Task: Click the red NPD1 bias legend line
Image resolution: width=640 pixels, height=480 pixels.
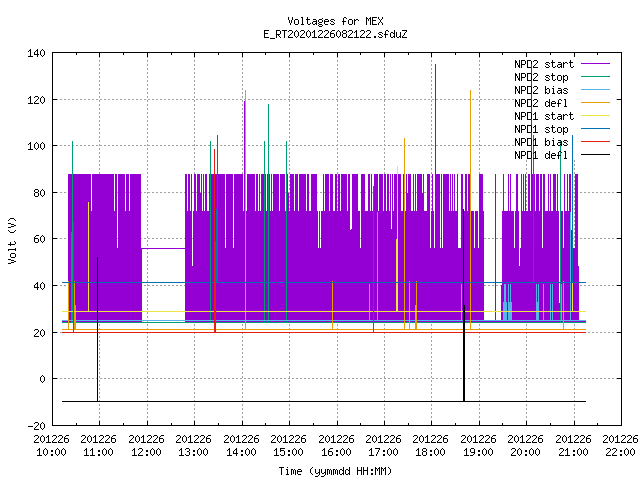Action: [x=595, y=142]
